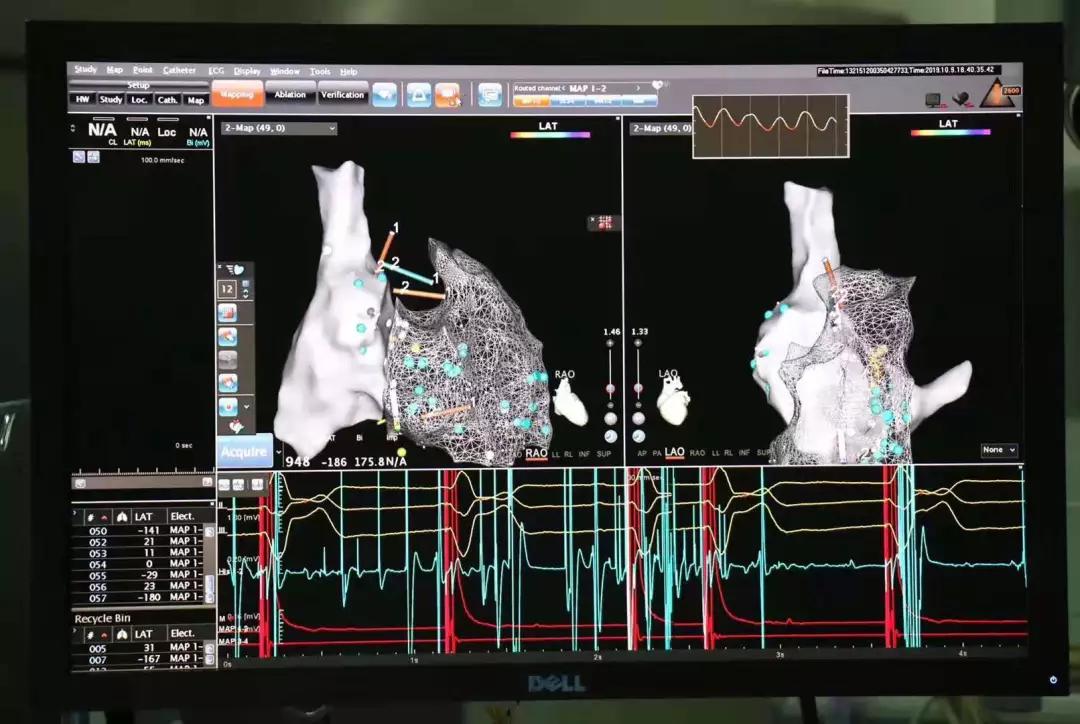
Task: Click the 12-lead icon in map side toolbar
Action: click(228, 289)
